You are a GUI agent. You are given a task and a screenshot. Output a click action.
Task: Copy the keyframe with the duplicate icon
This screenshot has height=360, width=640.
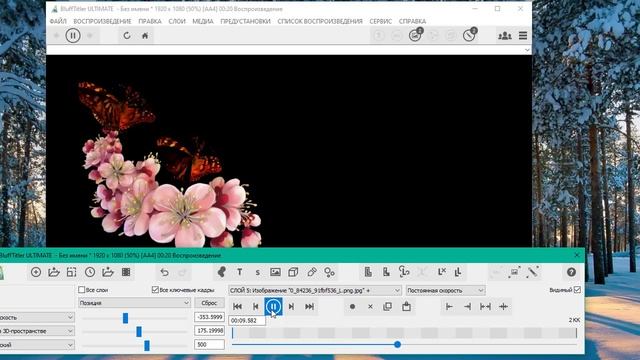388,307
